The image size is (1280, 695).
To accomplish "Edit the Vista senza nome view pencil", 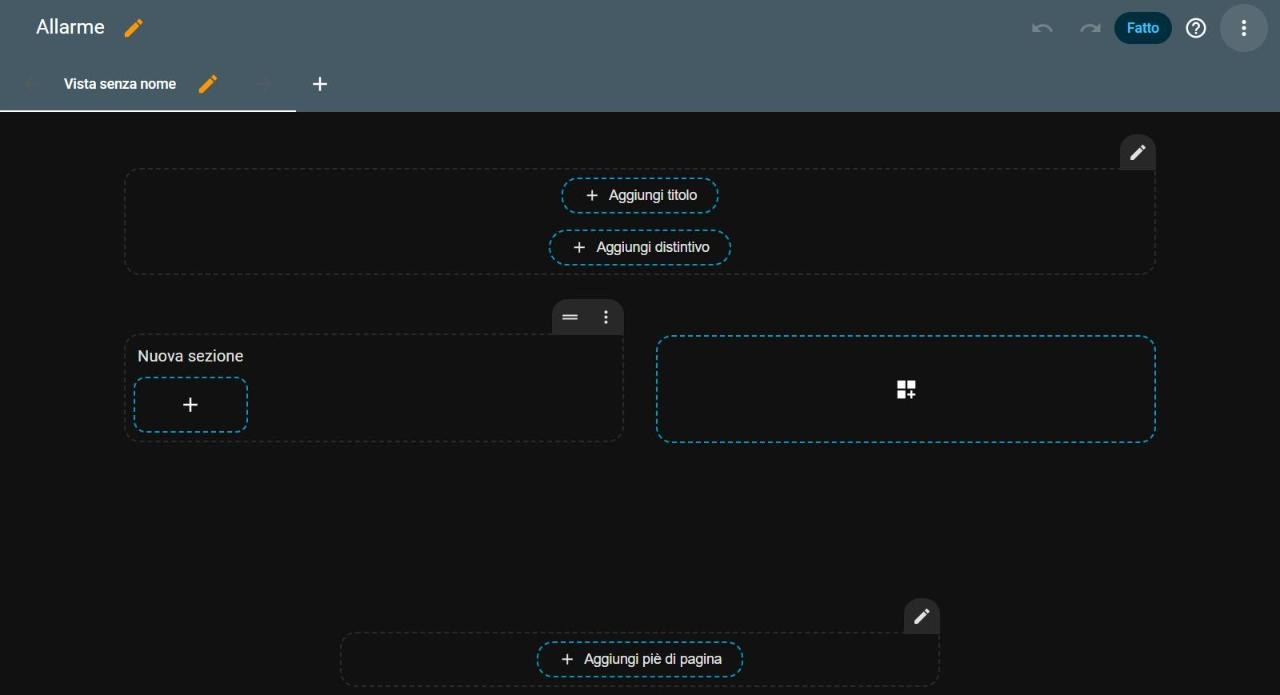I will (208, 84).
